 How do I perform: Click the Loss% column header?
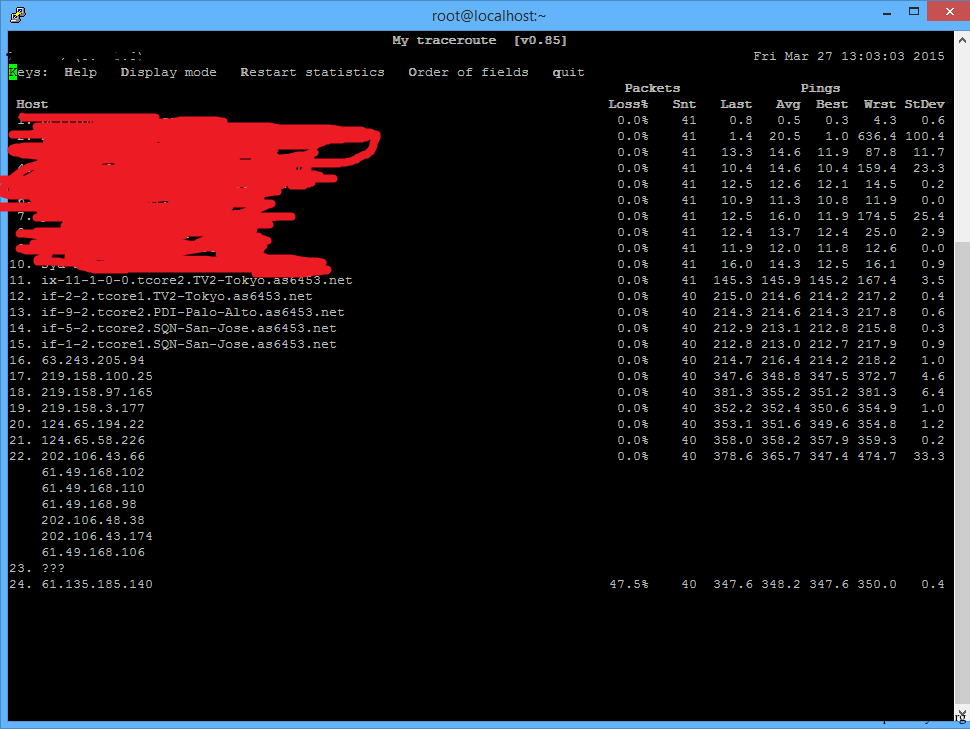pyautogui.click(x=629, y=104)
